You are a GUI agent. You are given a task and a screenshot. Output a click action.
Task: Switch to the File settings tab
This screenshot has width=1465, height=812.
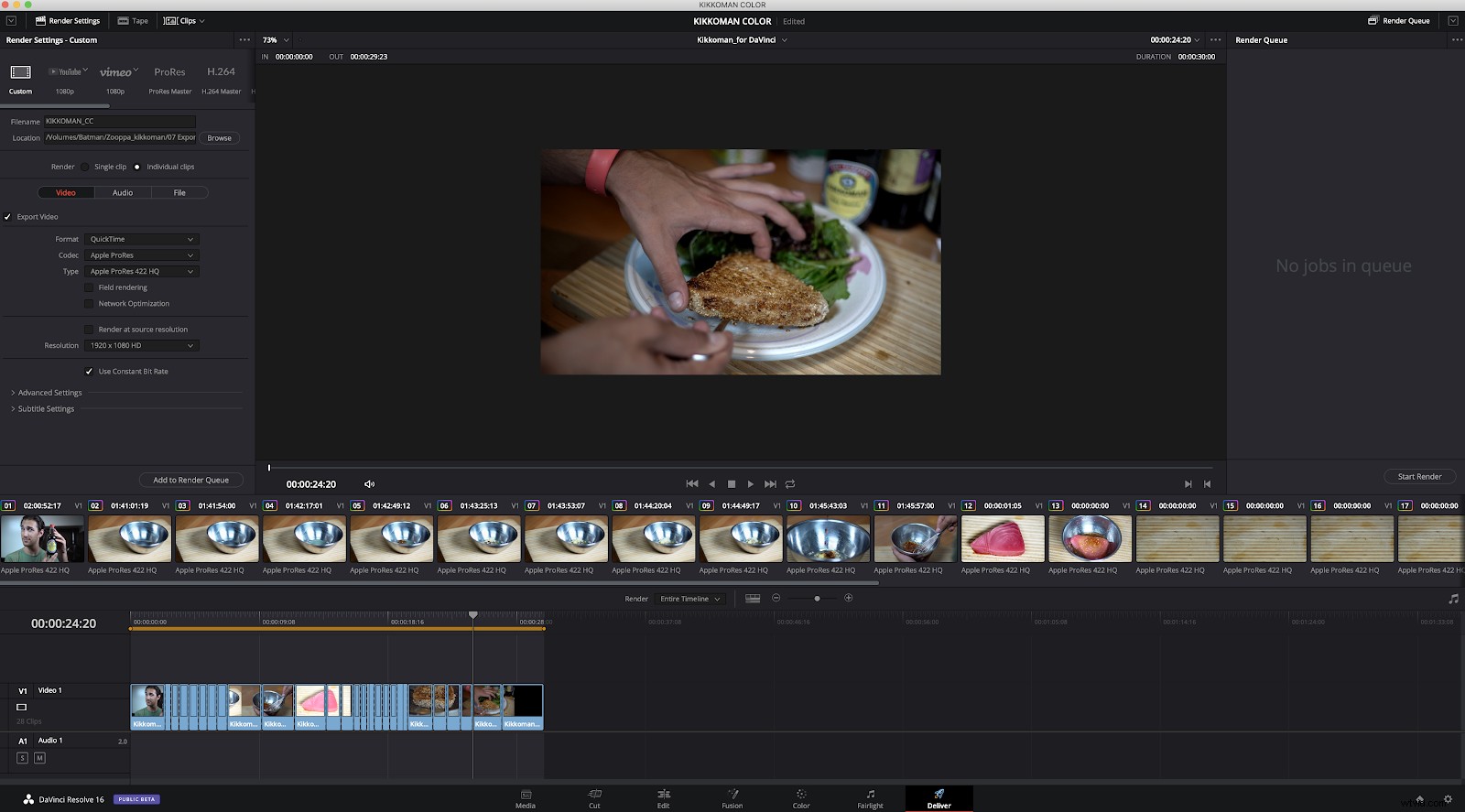(x=179, y=192)
